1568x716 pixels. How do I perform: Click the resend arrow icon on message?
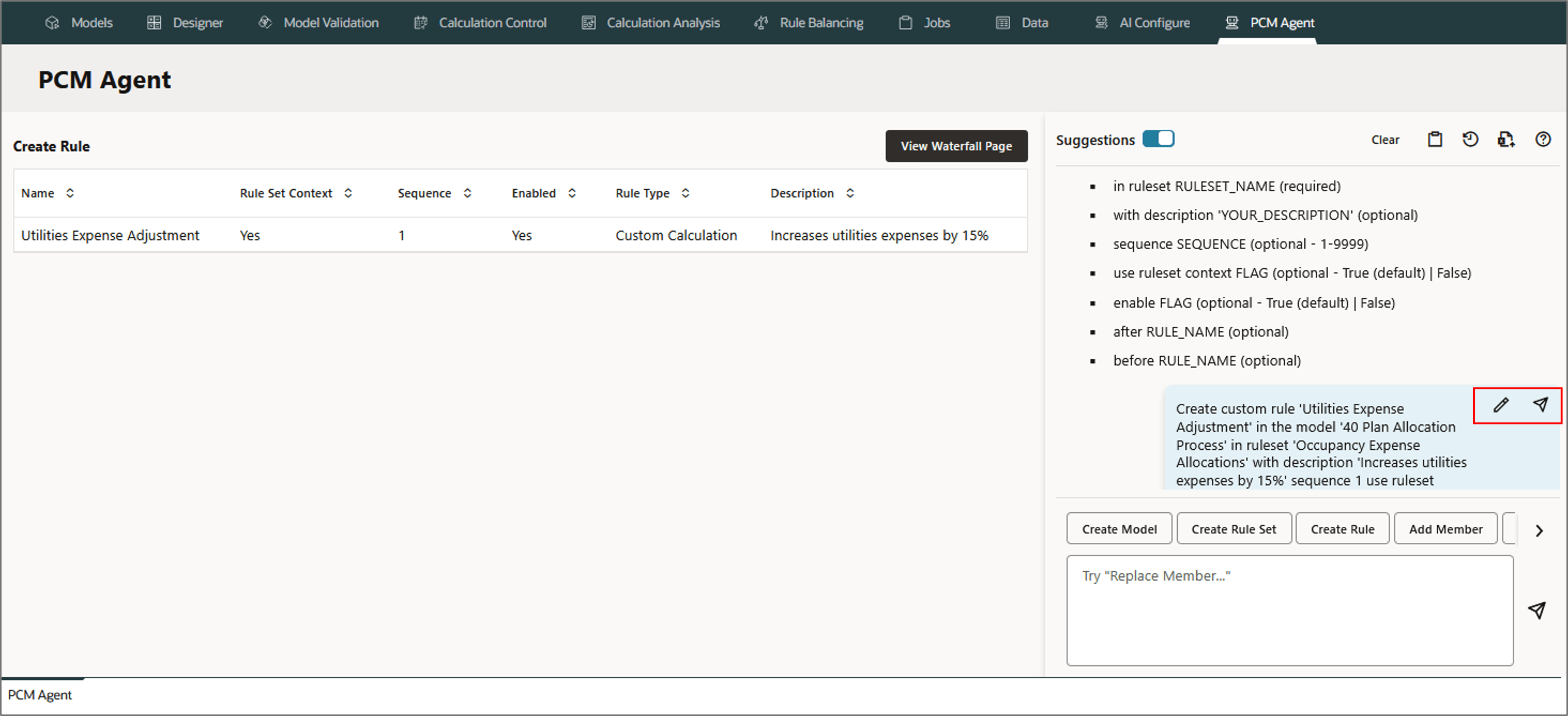coord(1540,404)
